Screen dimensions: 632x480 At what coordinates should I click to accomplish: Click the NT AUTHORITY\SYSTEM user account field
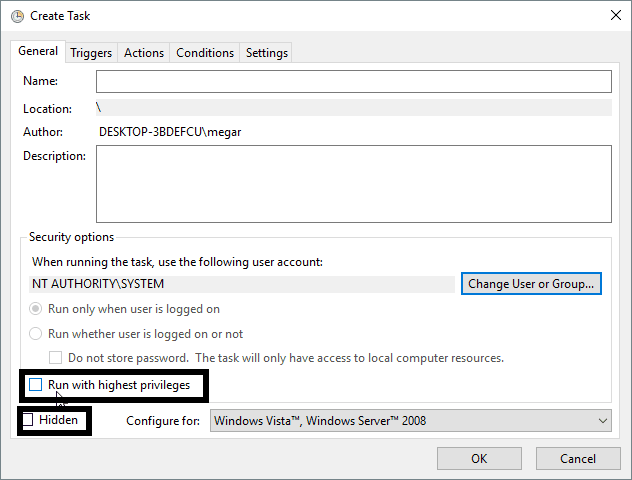point(242,284)
